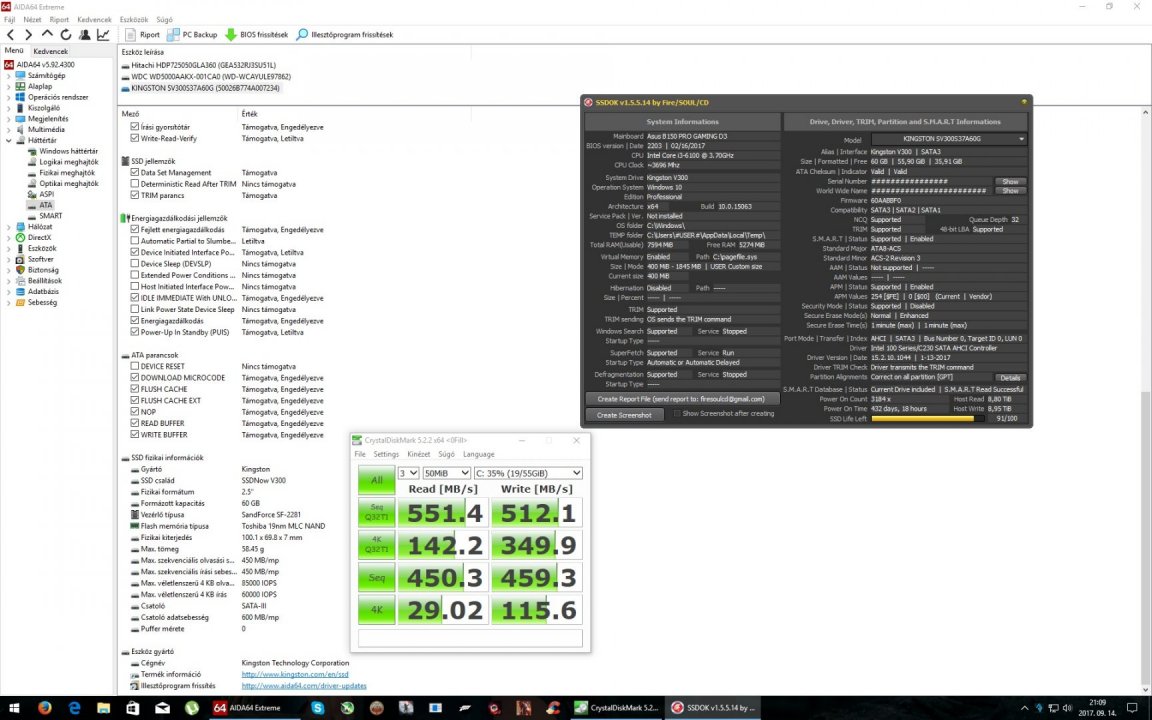The image size is (1152, 720).
Task: Run the Seq test in CrystalDiskMark
Action: pyautogui.click(x=376, y=577)
